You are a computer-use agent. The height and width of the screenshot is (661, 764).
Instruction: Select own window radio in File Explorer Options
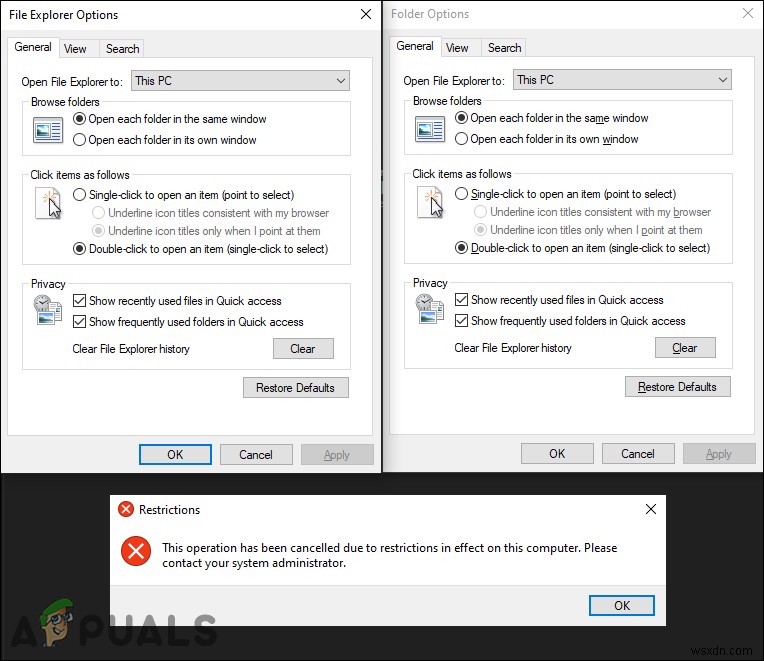click(79, 140)
